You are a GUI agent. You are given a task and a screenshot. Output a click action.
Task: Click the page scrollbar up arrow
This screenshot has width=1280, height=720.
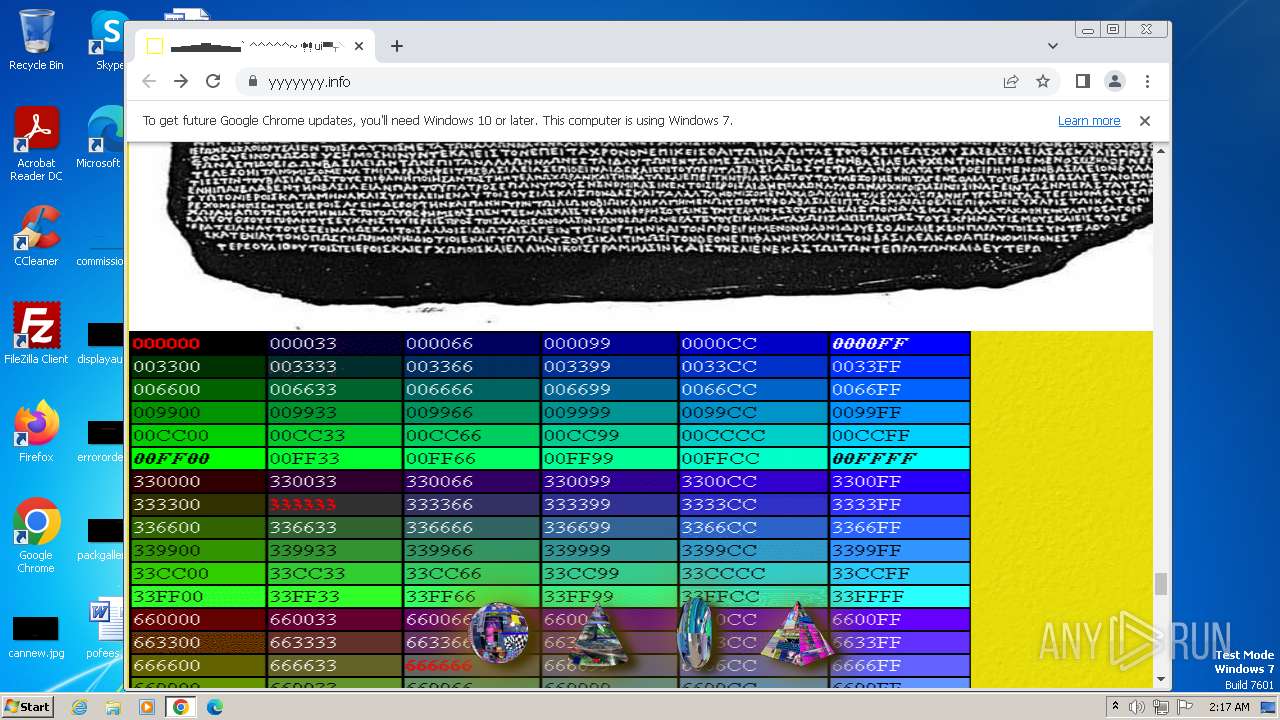click(x=1161, y=150)
